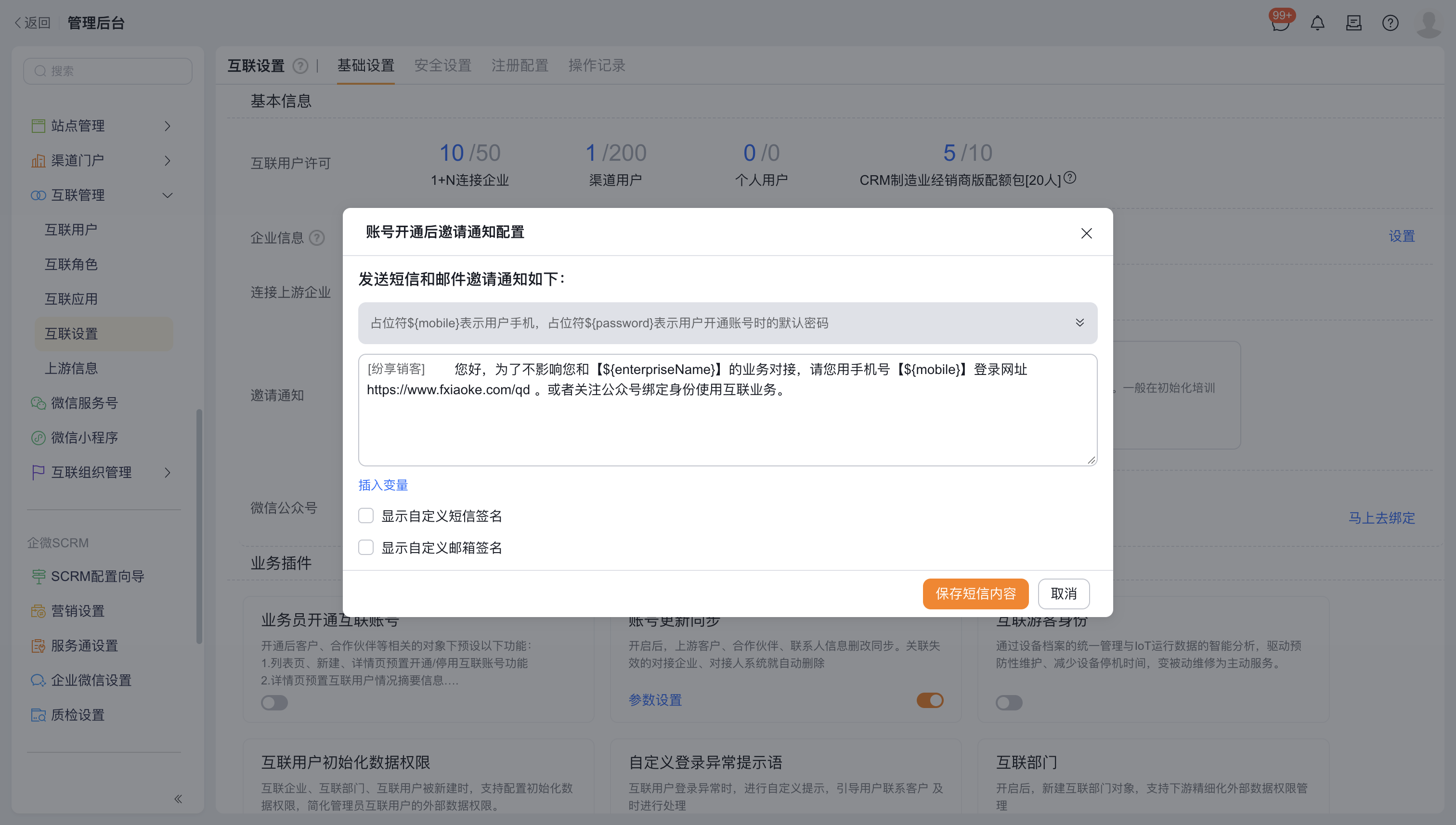Screen dimensions: 1456x825
Task: Click the help icon next to 互联设置
Action: point(300,66)
